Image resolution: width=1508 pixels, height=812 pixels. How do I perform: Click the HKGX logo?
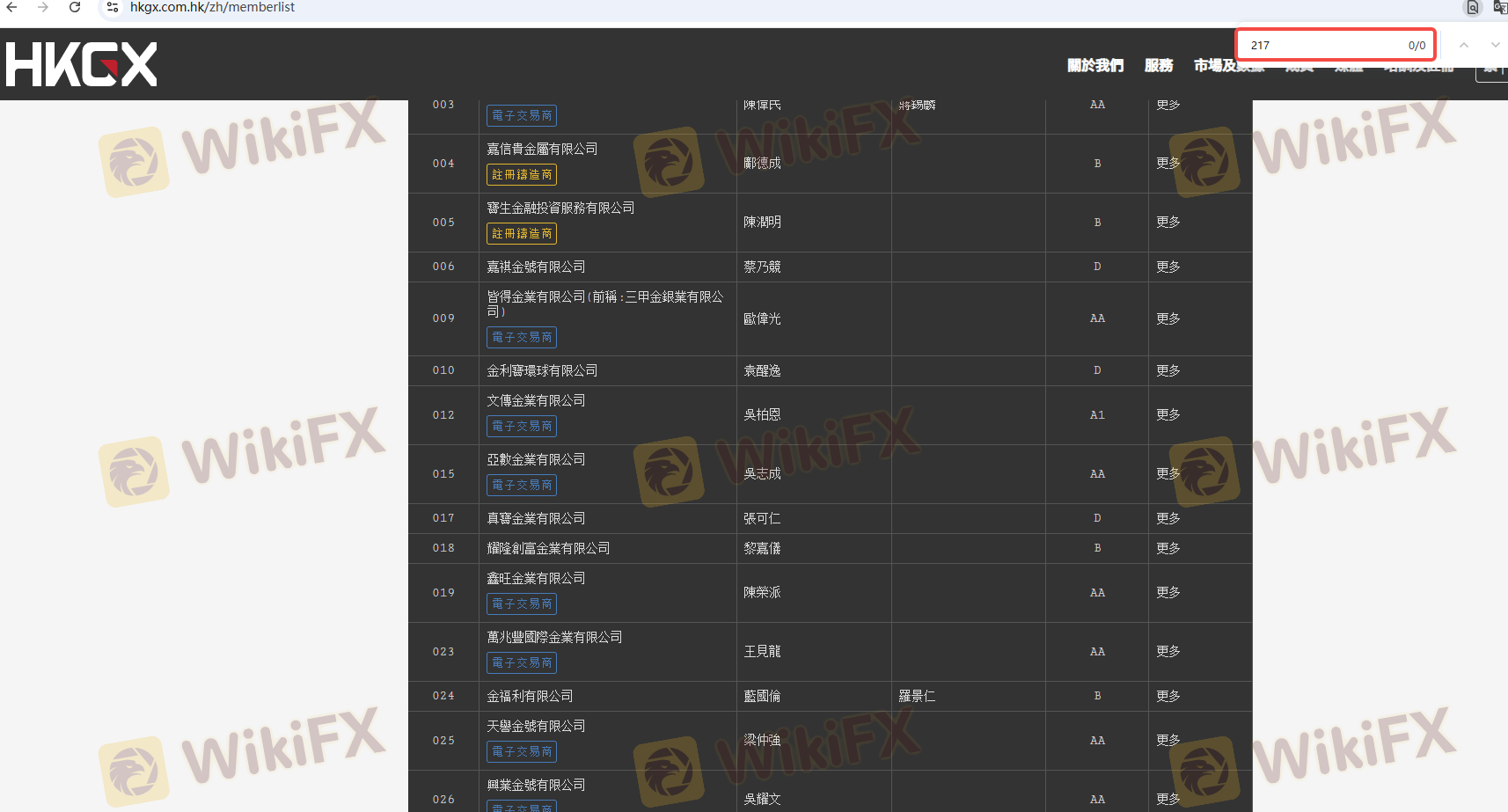81,64
